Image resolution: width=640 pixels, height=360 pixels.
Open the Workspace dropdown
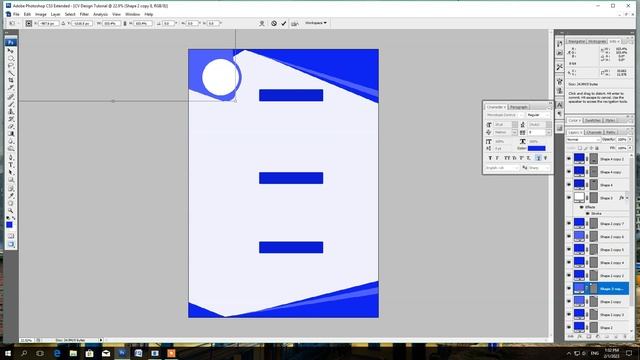(x=316, y=23)
